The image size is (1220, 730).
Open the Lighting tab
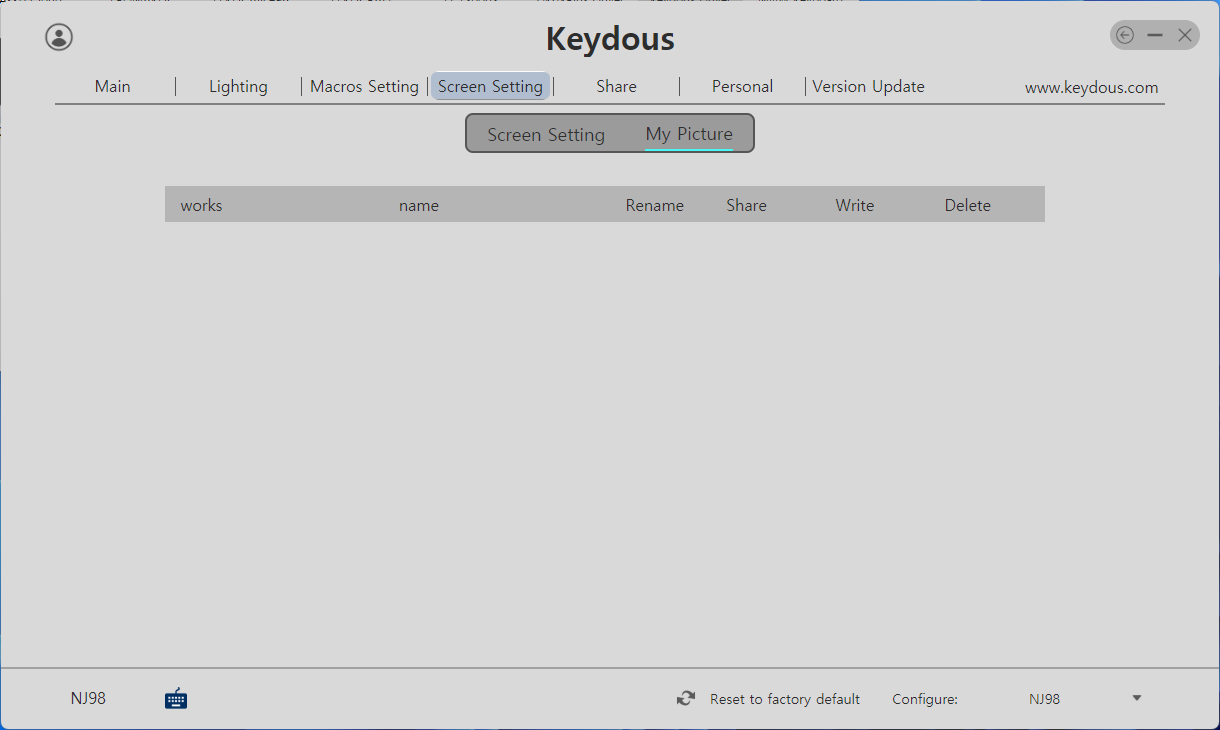(x=238, y=86)
